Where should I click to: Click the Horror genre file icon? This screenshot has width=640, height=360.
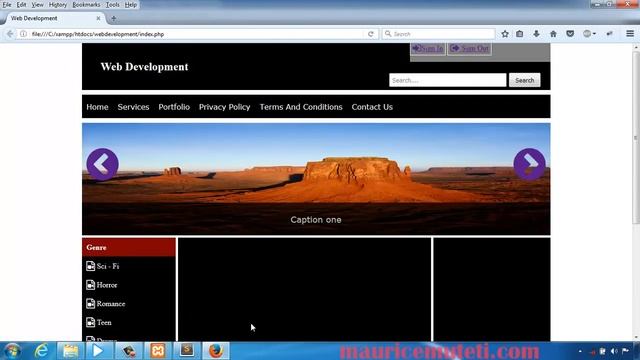91,285
